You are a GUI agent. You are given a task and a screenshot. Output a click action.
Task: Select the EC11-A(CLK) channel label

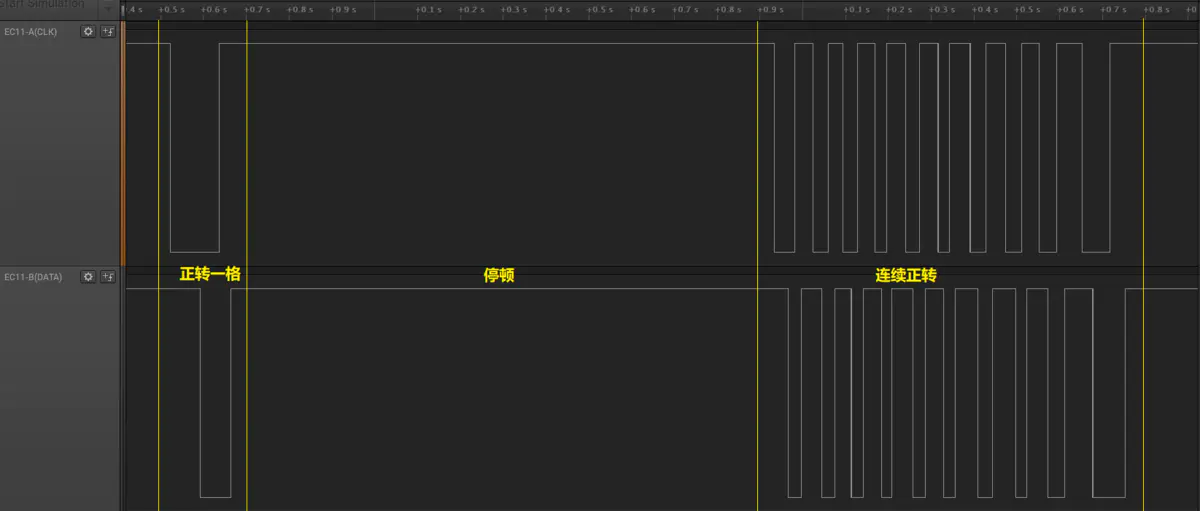(x=32, y=31)
